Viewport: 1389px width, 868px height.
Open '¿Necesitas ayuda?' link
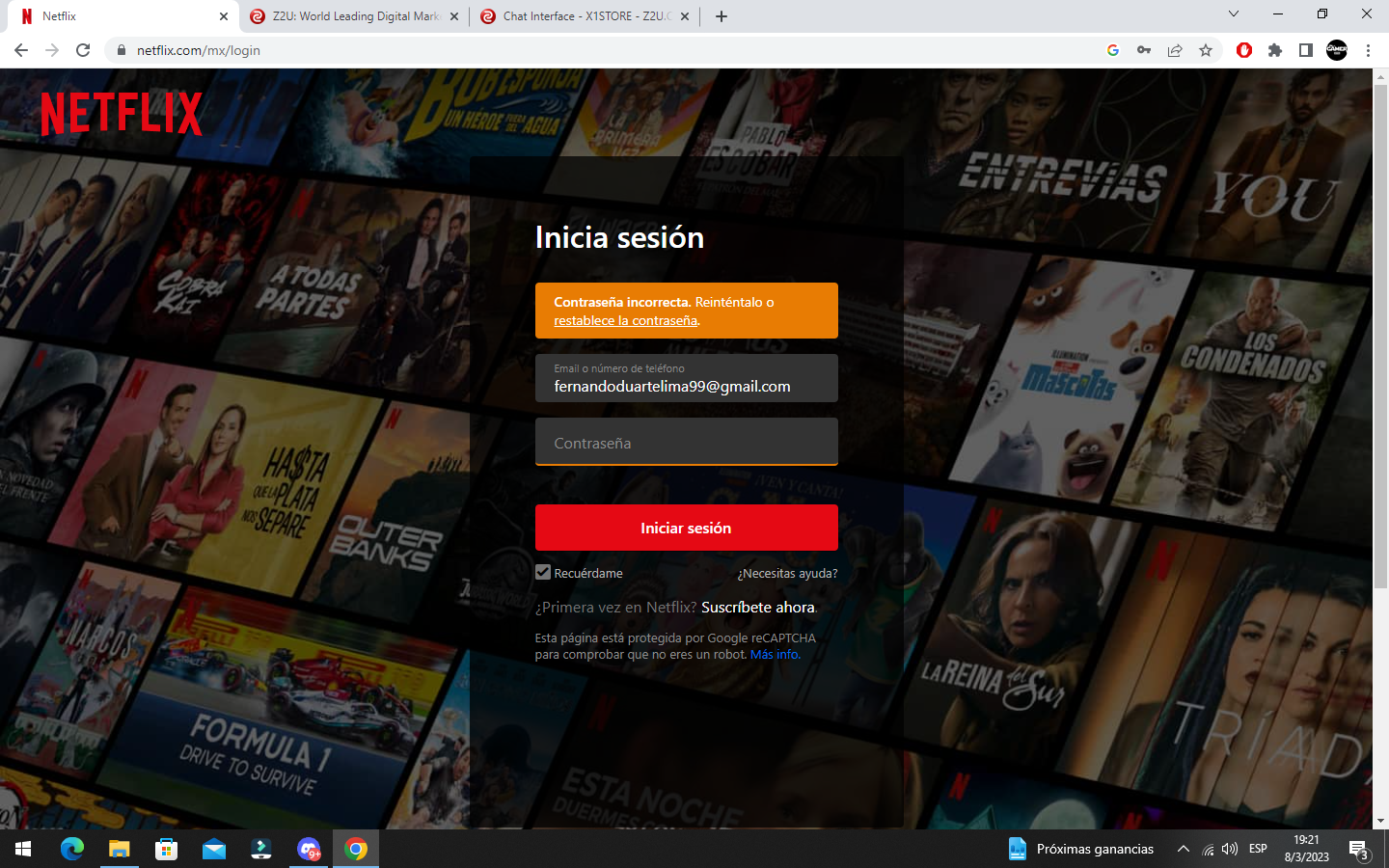(x=787, y=573)
